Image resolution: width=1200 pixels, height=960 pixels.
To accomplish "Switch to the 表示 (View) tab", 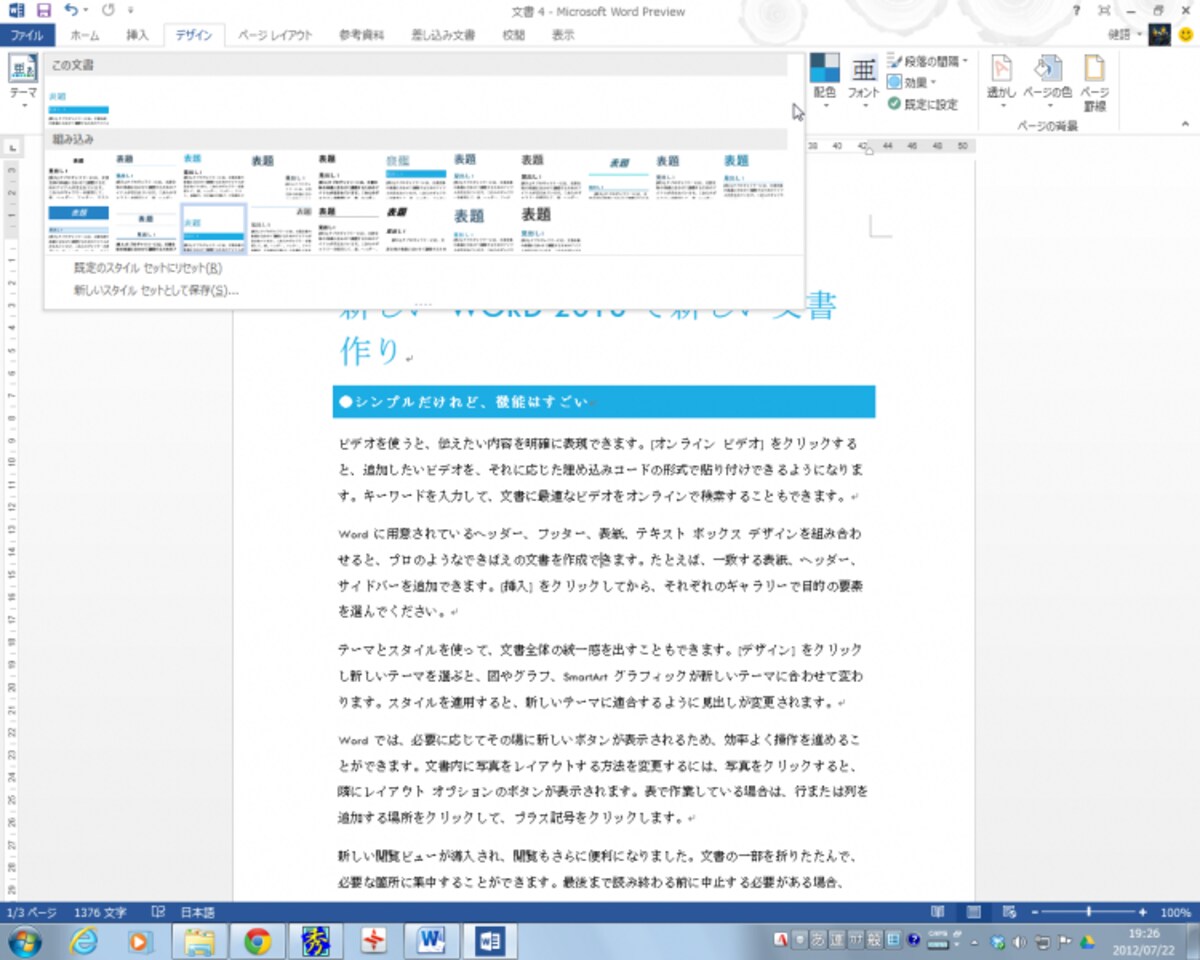I will tap(563, 35).
